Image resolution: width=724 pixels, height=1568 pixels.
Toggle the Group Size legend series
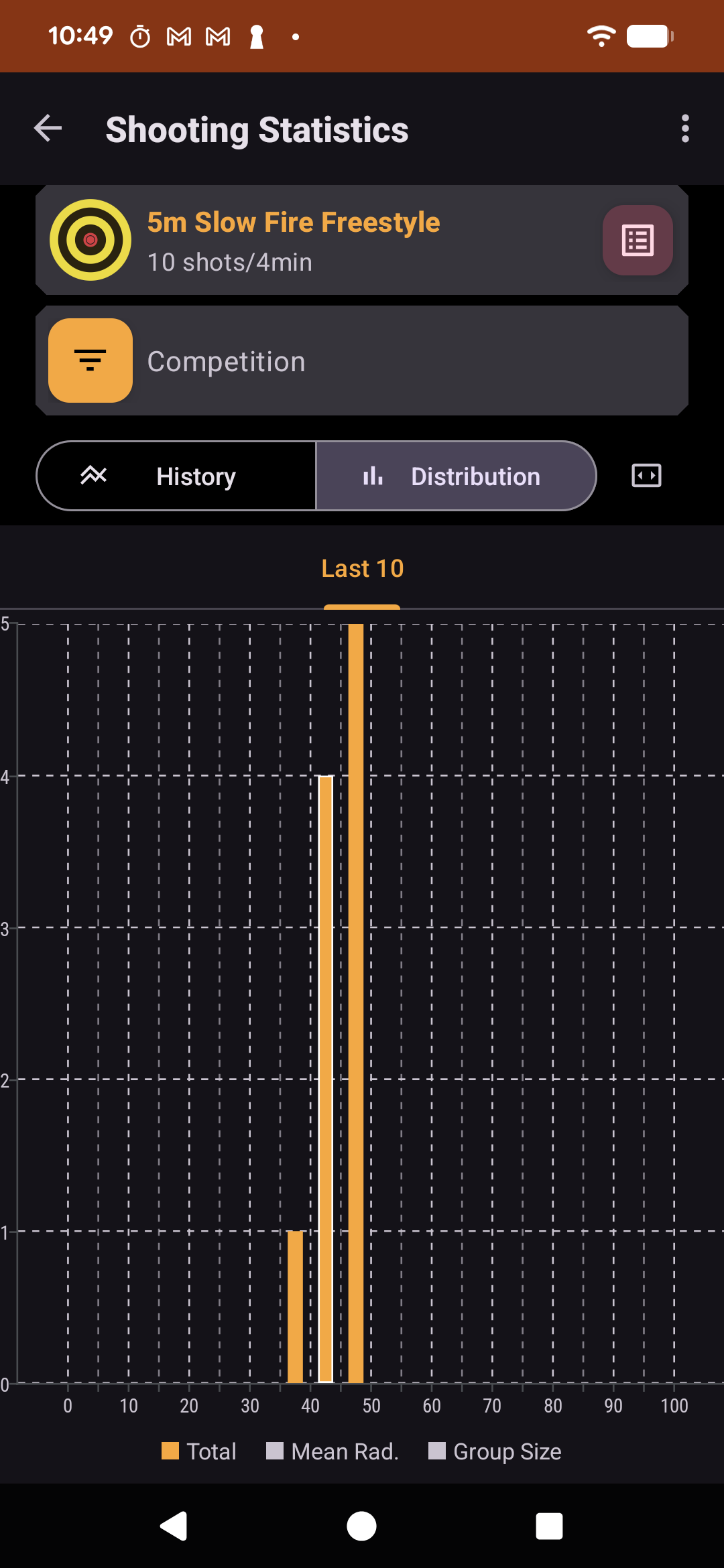coord(495,1451)
